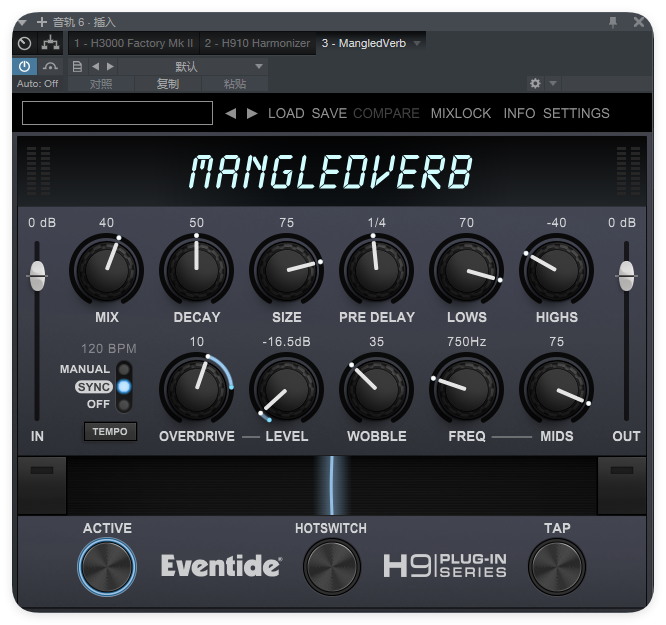666x625 pixels.
Task: Click the MANGLEDVERB display title
Action: pos(331,172)
